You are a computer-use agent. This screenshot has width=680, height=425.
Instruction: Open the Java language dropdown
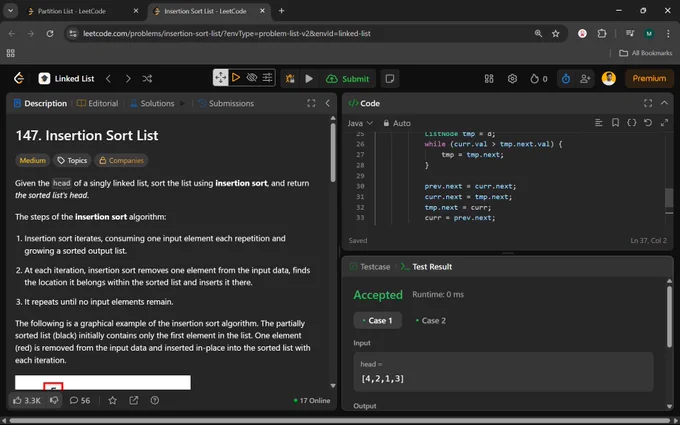[x=360, y=123]
